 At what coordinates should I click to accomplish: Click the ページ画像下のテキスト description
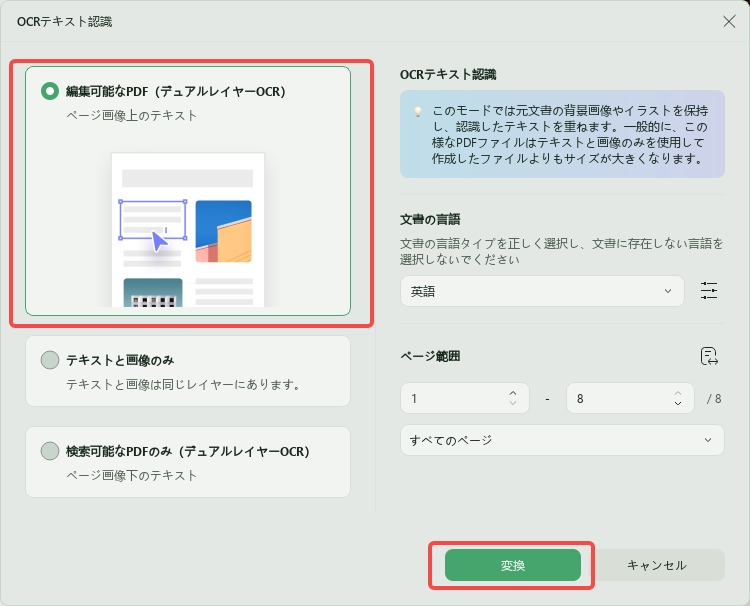132,475
